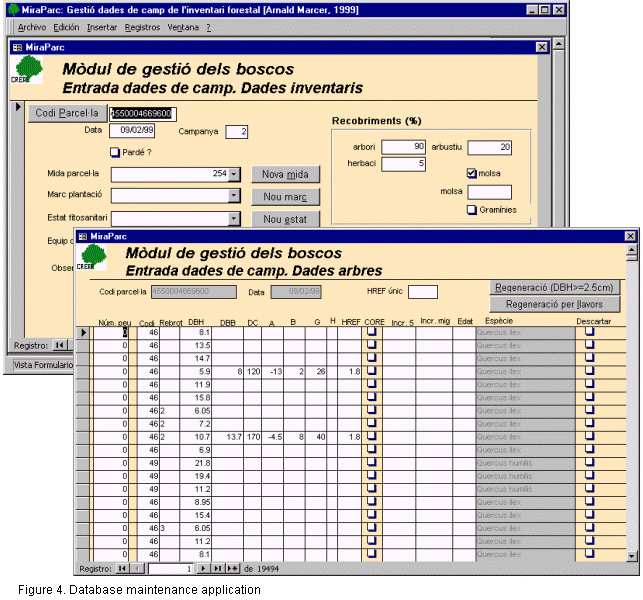The image size is (643, 600).
Task: Open the Edición menu
Action: click(x=66, y=27)
